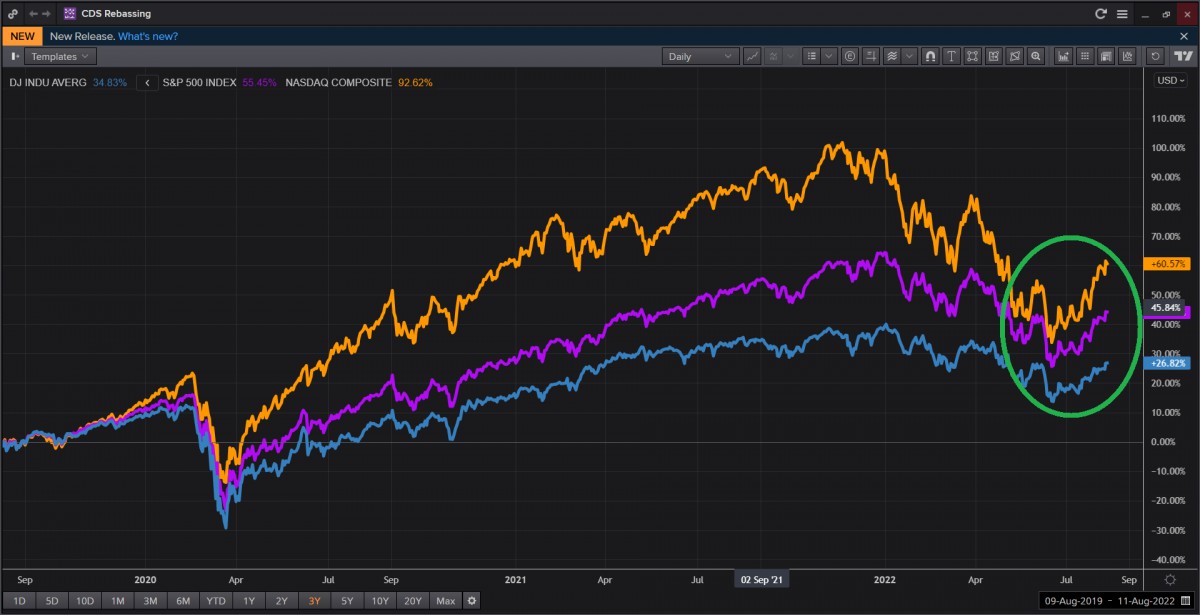Click the bar chart with plus icon
The width and height of the screenshot is (1200, 615).
1065,57
